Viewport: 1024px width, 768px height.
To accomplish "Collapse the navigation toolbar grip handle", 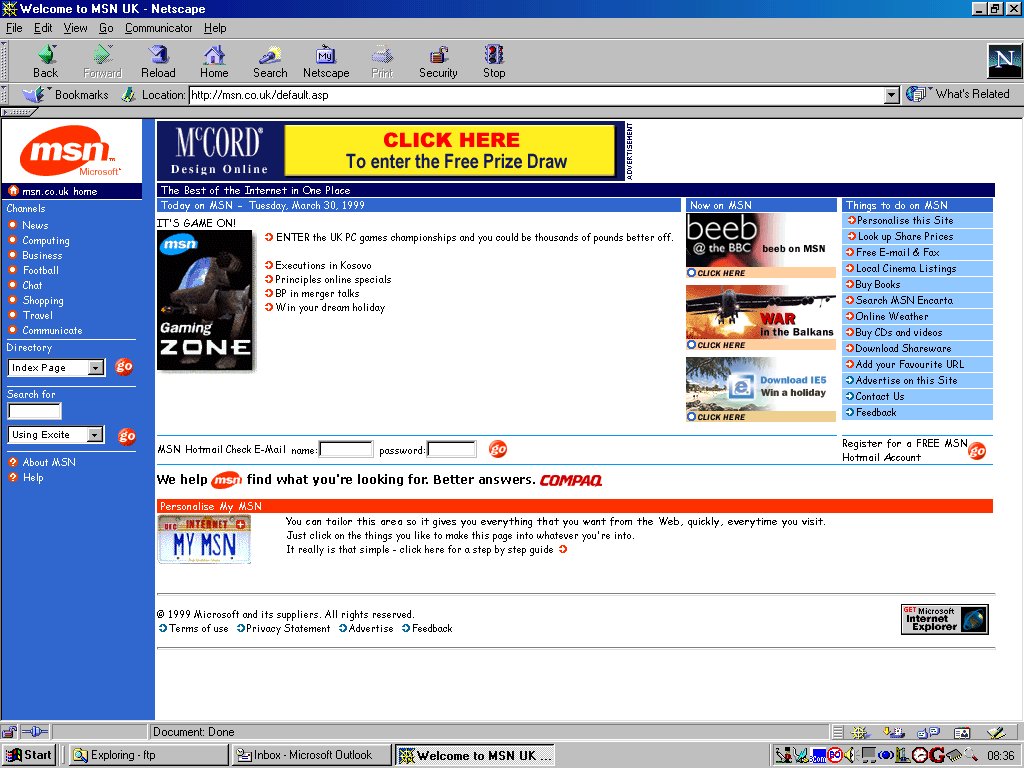I will click(x=4, y=61).
